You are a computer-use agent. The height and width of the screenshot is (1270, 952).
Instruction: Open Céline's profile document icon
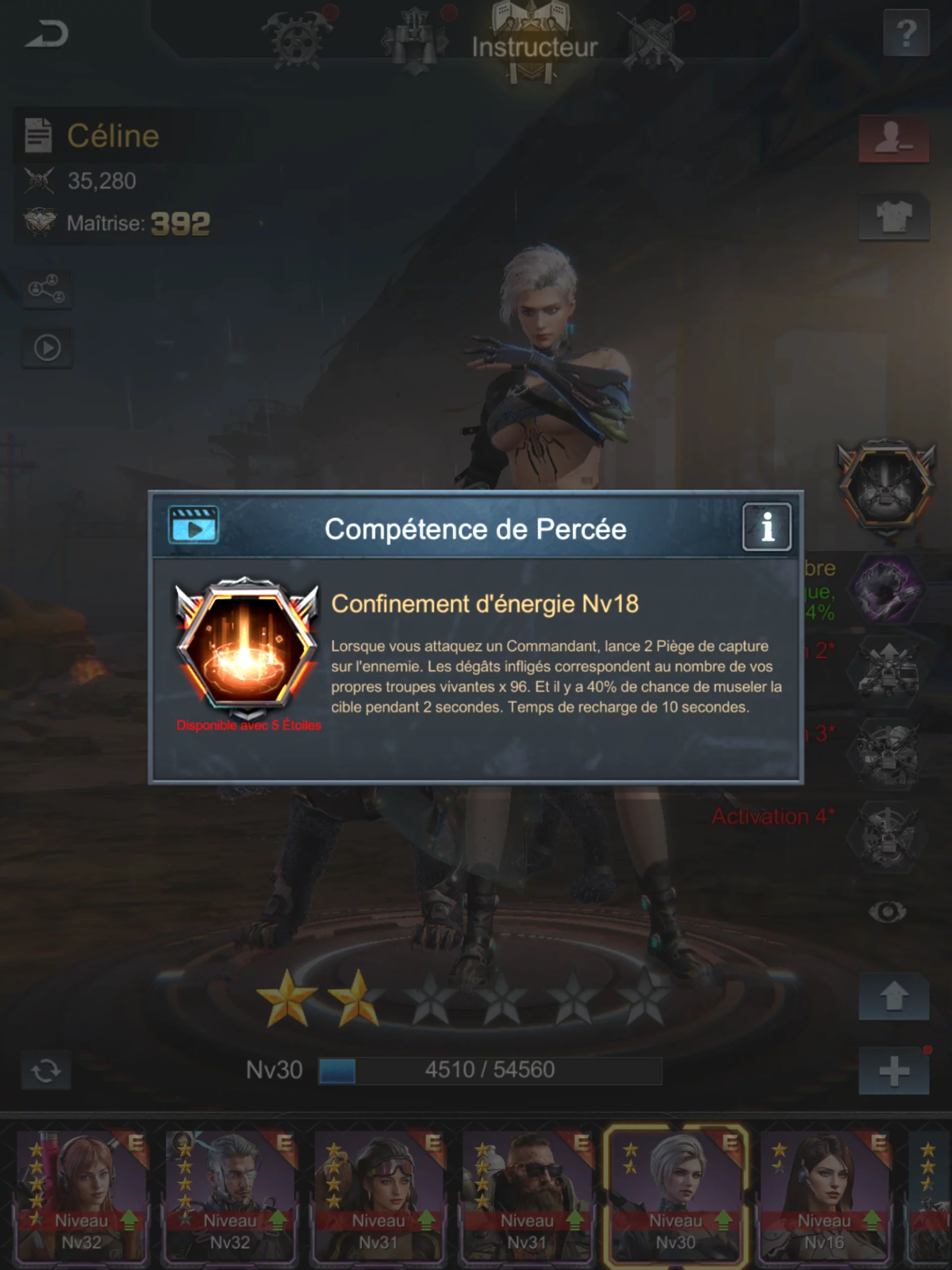[x=39, y=135]
